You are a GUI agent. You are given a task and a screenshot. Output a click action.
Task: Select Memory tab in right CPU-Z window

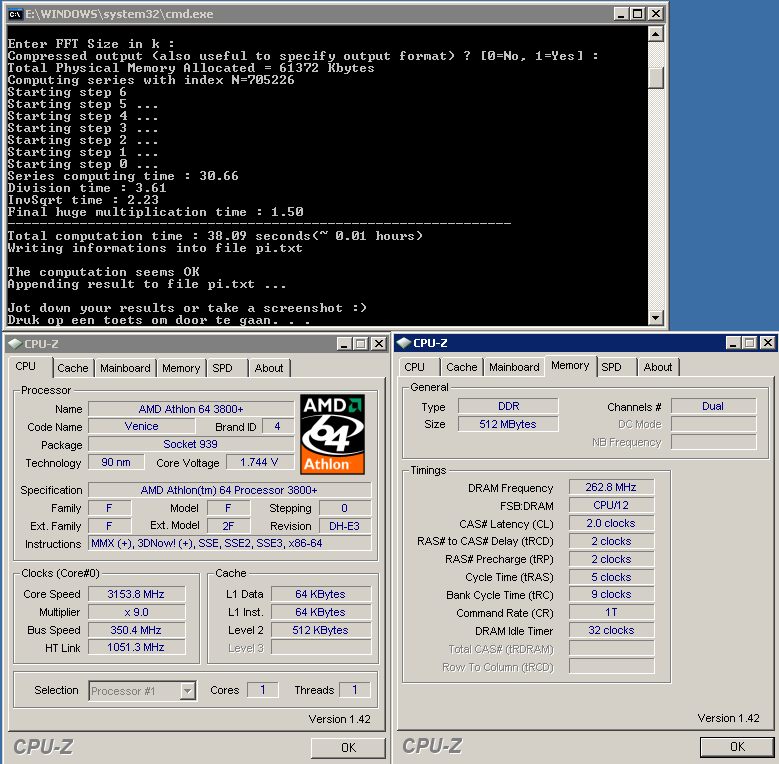[x=570, y=366]
